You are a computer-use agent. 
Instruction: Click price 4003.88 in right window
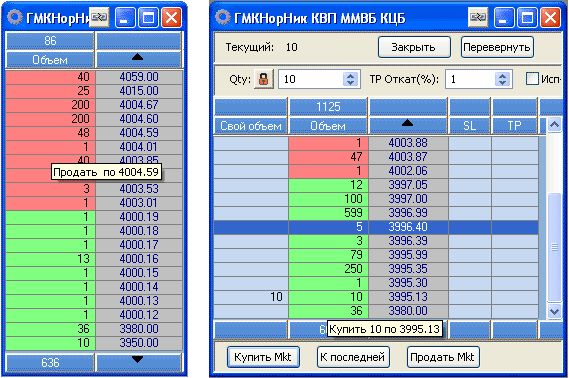click(408, 143)
